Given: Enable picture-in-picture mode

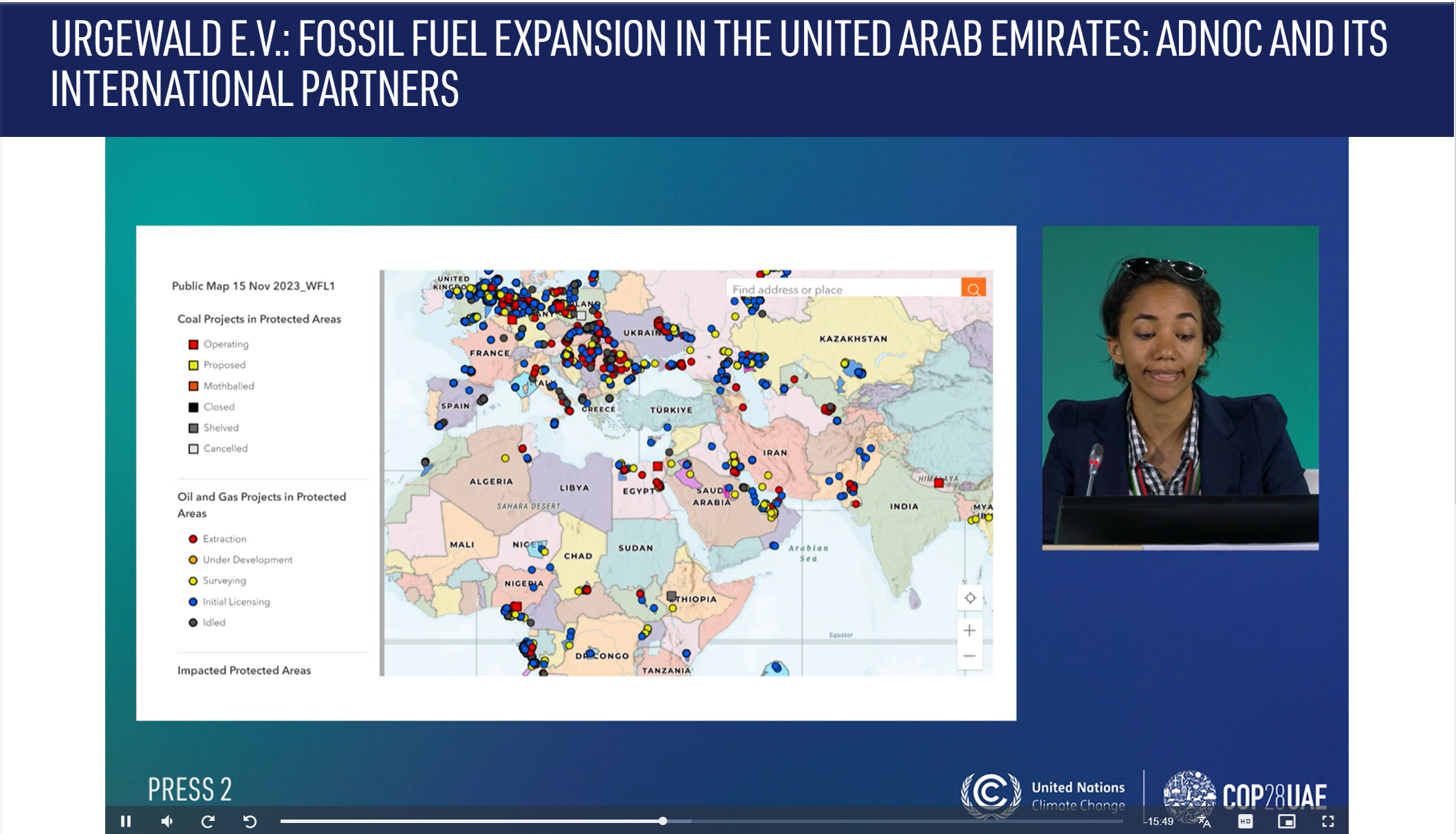Looking at the screenshot, I should (x=1286, y=821).
